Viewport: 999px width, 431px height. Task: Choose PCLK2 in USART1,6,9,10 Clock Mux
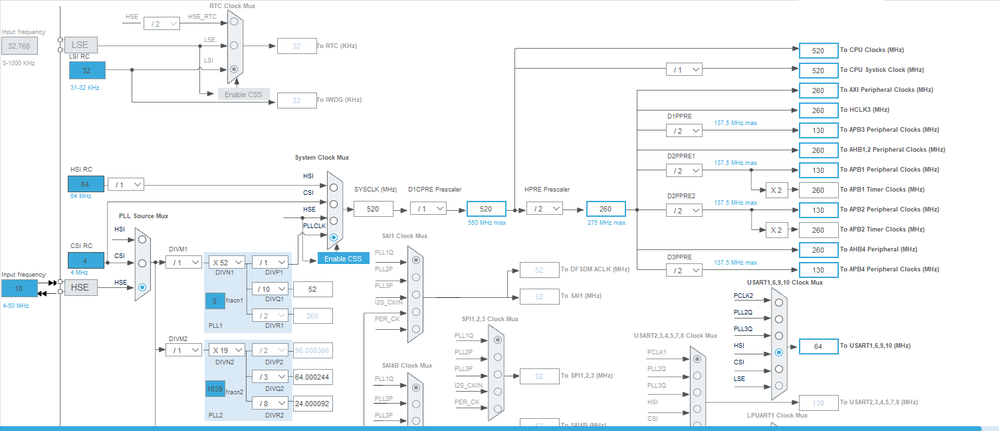point(779,302)
